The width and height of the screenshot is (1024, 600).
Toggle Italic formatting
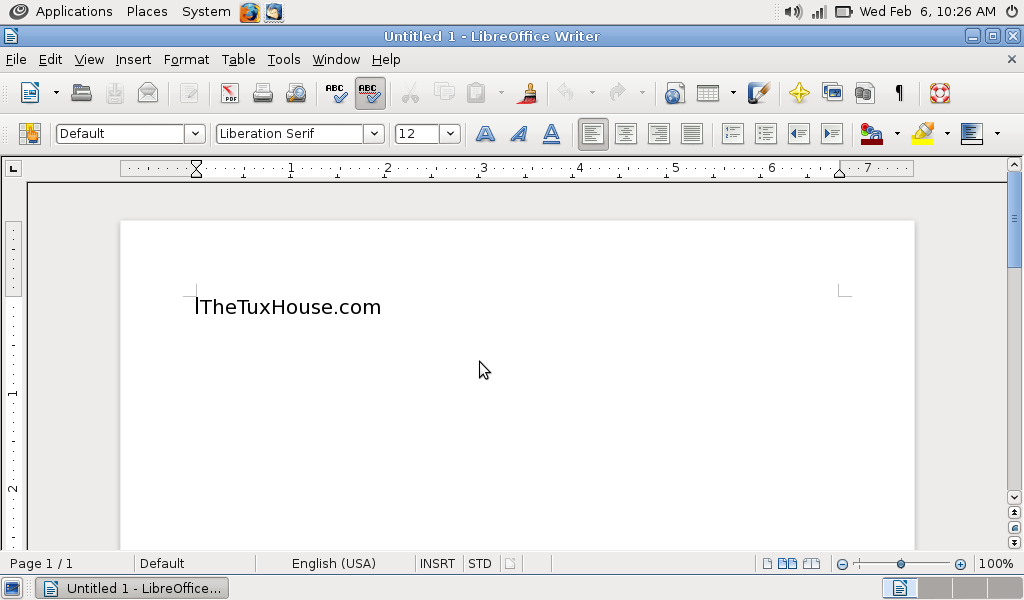519,134
